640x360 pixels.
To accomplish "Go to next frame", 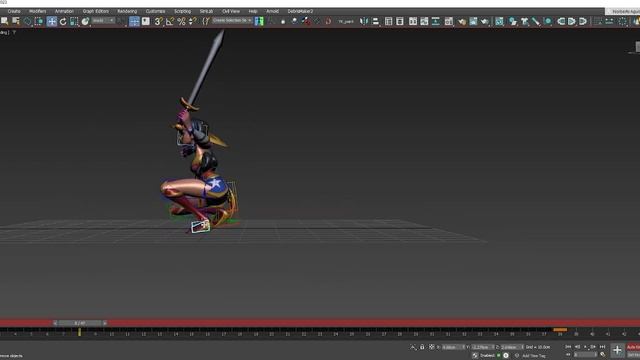I will [593, 347].
